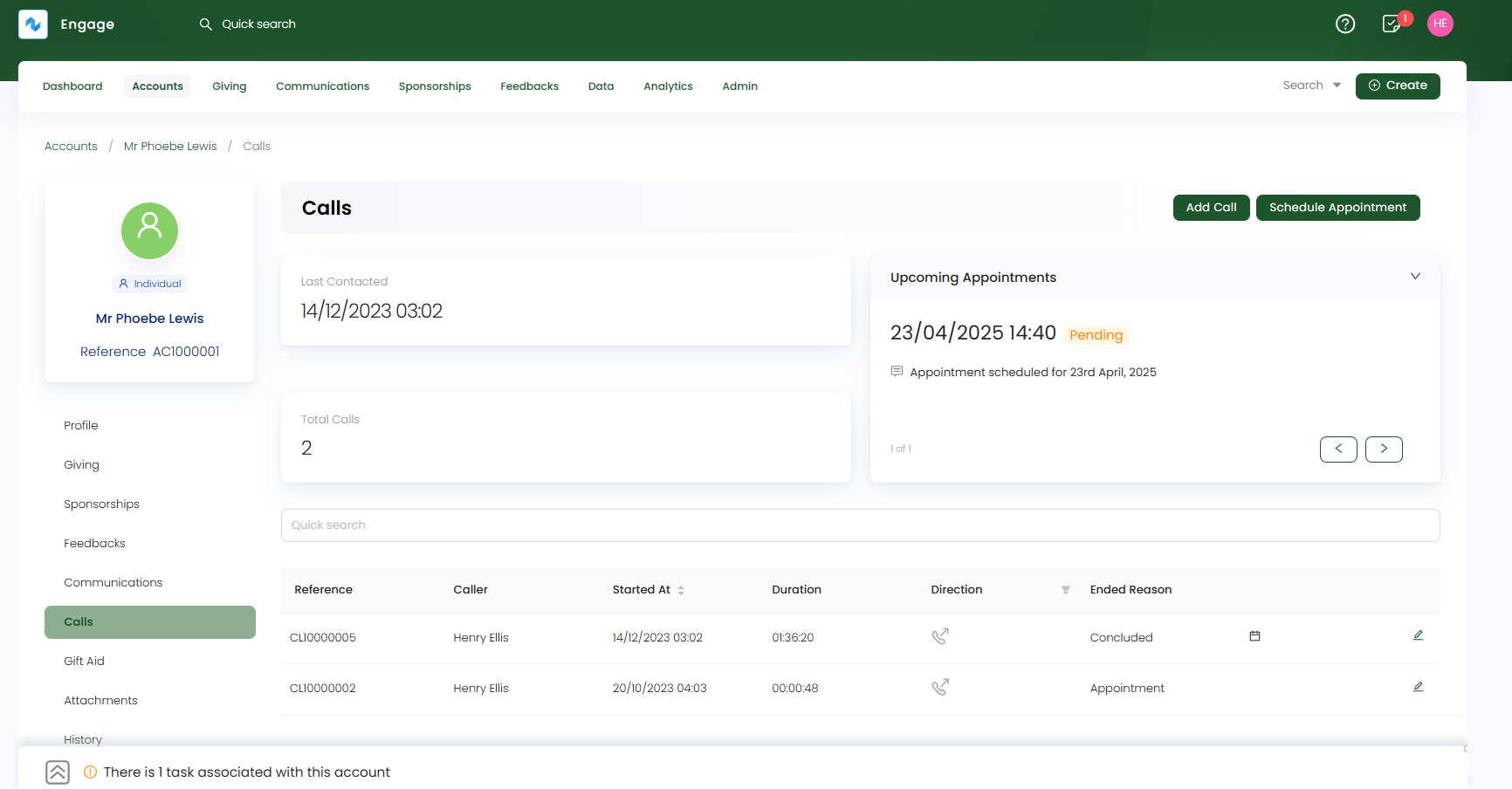Click Ended Reason column header
The image size is (1512, 789).
pos(1131,590)
